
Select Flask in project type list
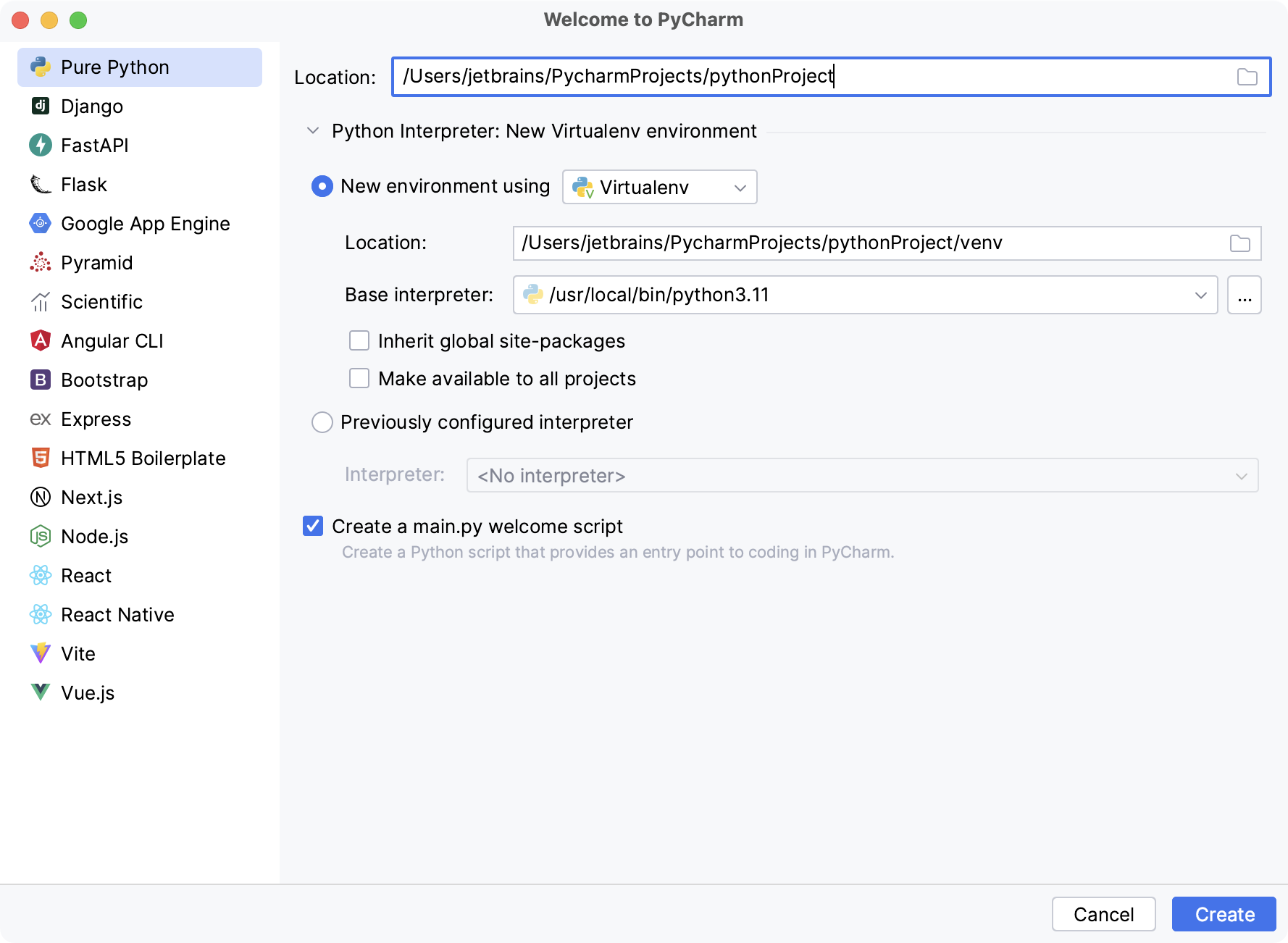[x=140, y=185]
